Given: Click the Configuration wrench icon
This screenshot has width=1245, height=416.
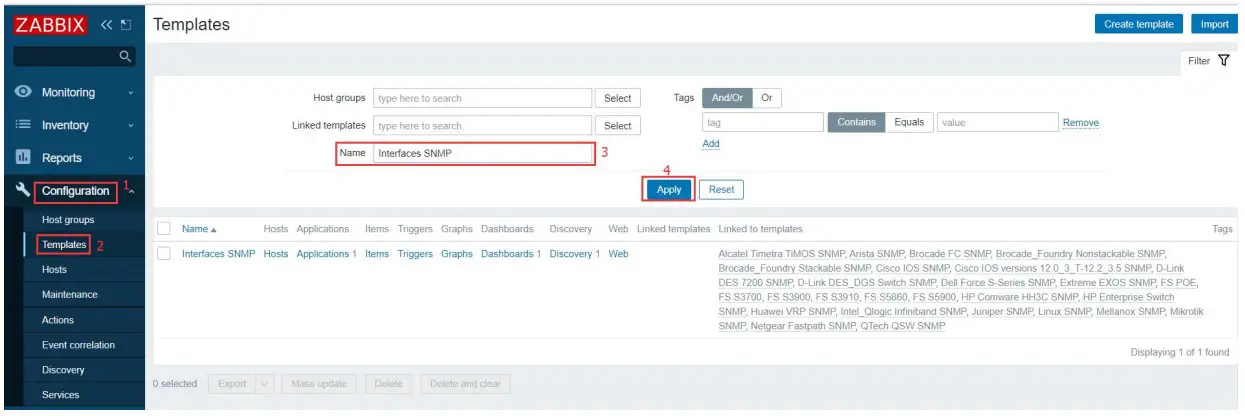Looking at the screenshot, I should 22,190.
